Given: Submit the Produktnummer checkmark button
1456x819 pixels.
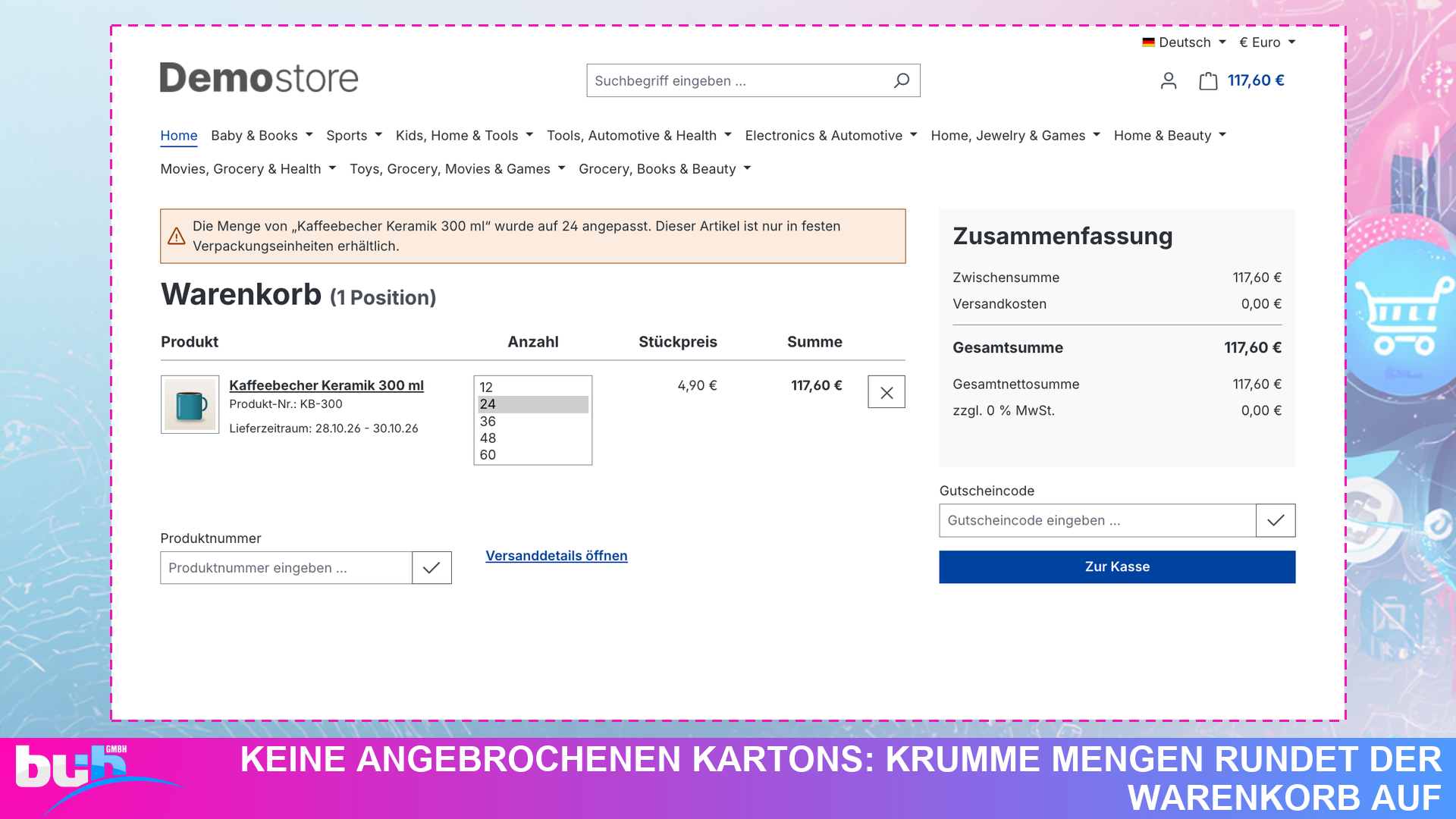Looking at the screenshot, I should point(431,568).
